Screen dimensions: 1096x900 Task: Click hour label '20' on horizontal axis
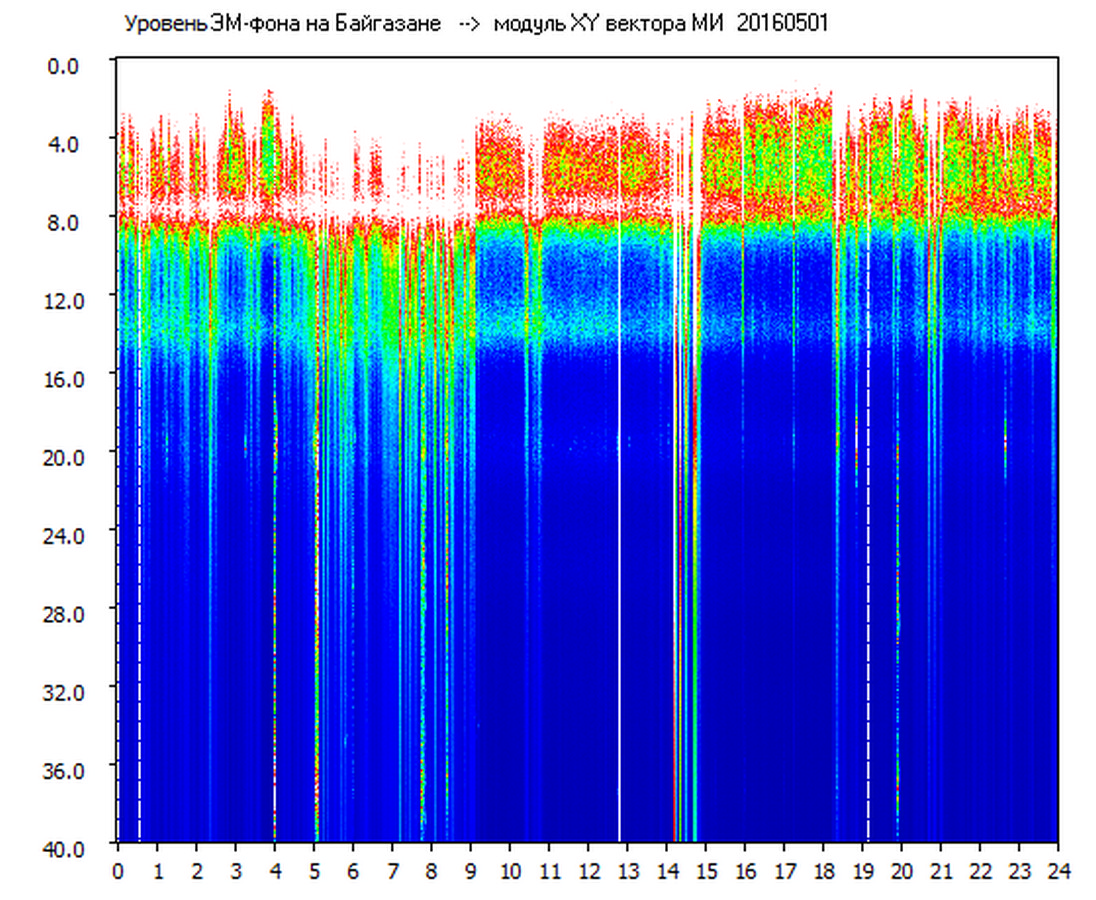[902, 871]
